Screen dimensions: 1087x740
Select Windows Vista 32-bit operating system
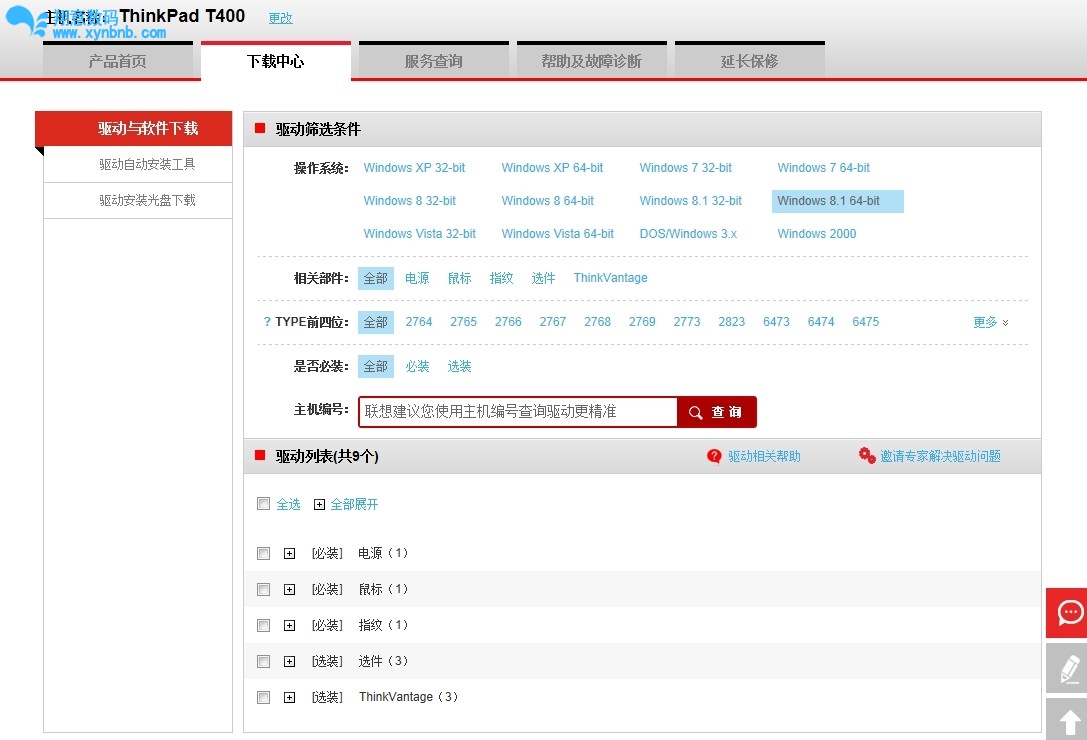[x=419, y=234]
